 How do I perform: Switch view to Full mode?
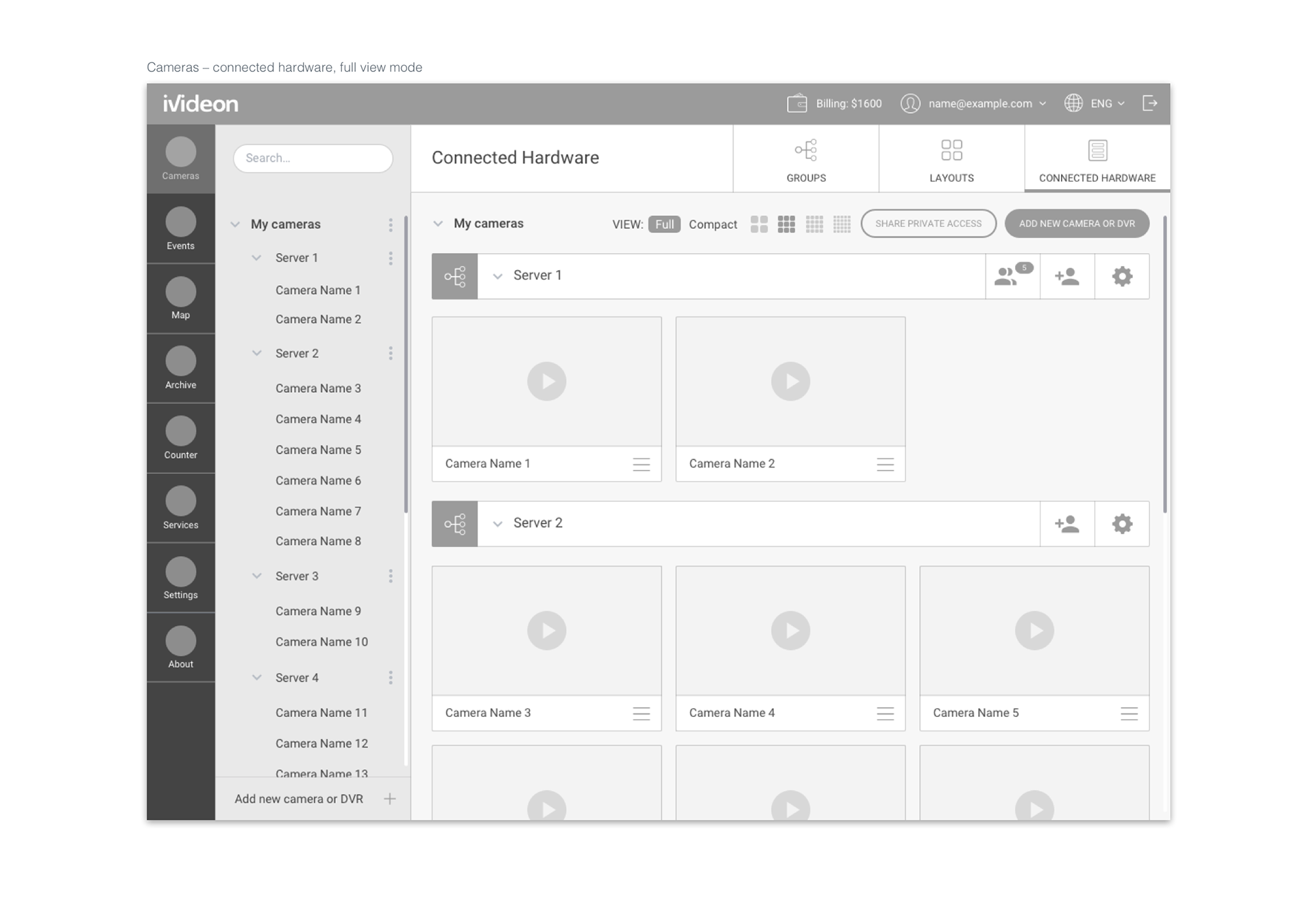(x=663, y=224)
